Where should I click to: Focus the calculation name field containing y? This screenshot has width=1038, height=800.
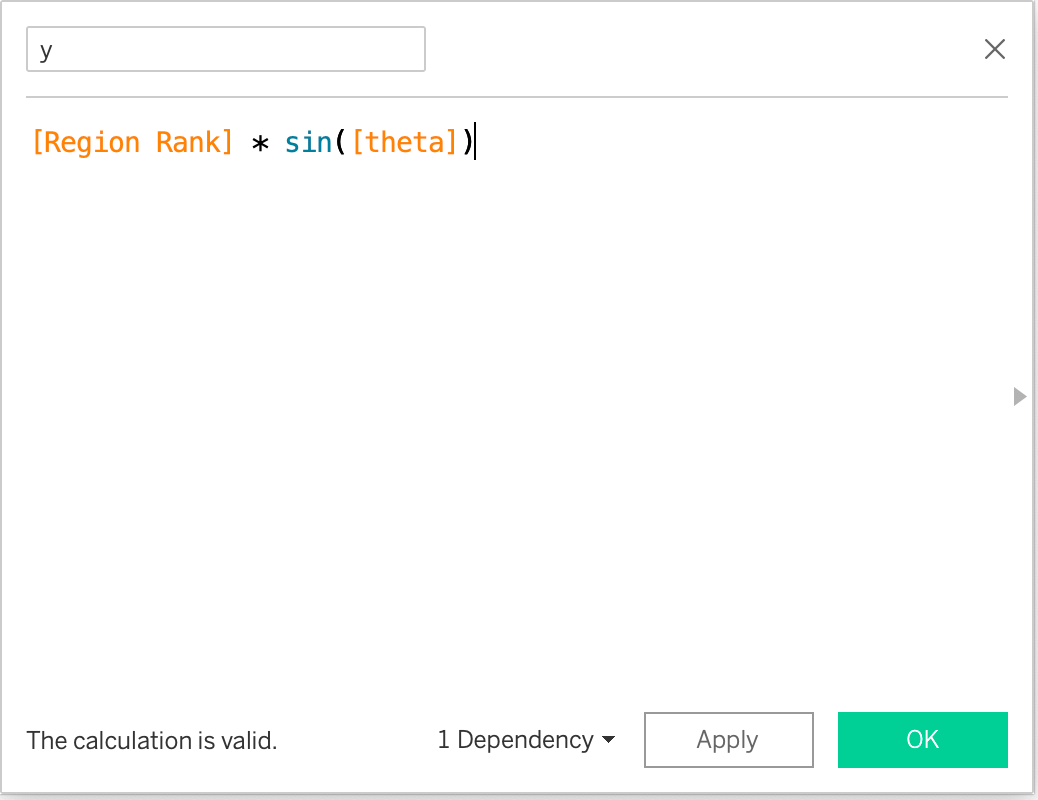(225, 50)
